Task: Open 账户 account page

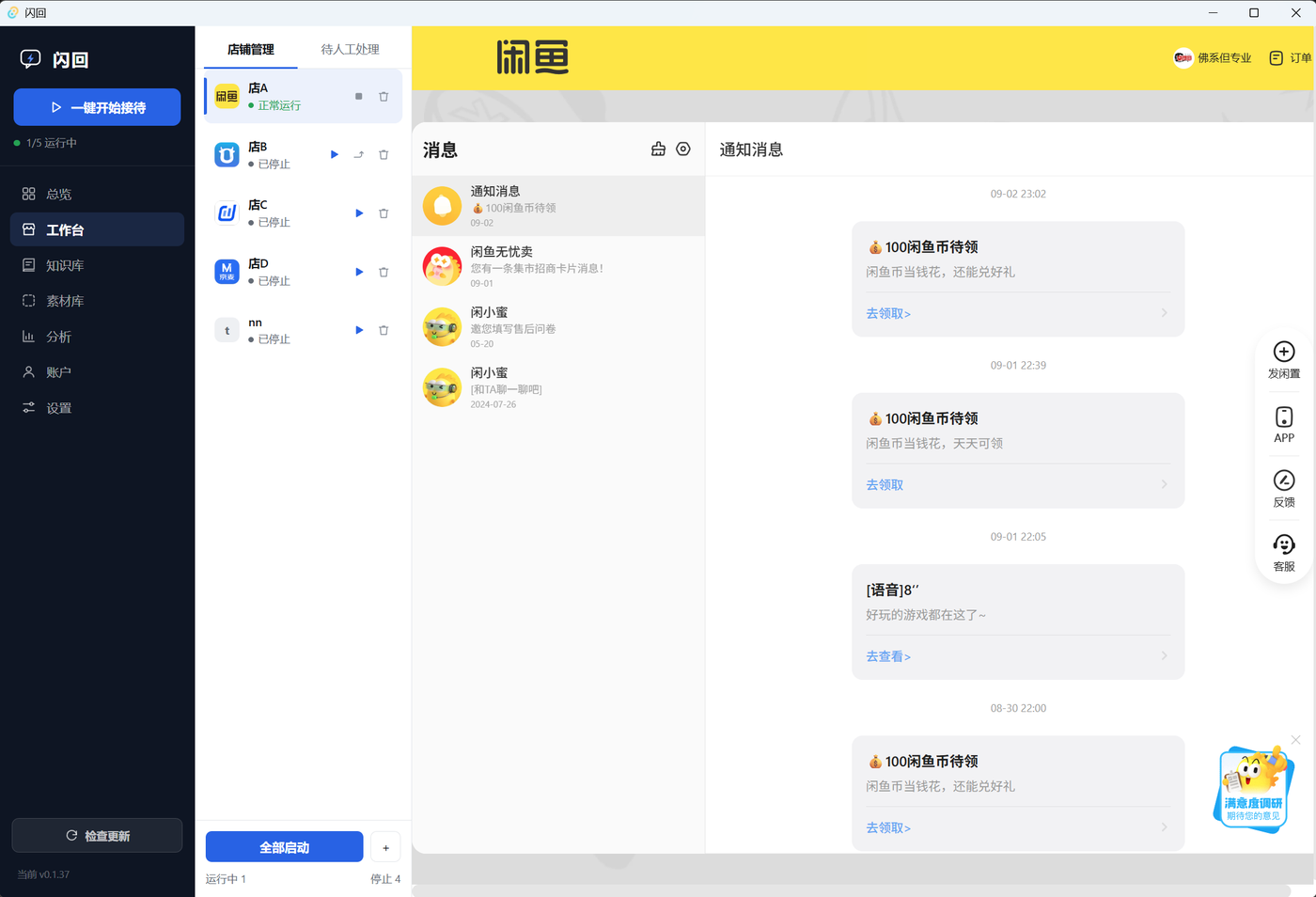Action: 97,372
